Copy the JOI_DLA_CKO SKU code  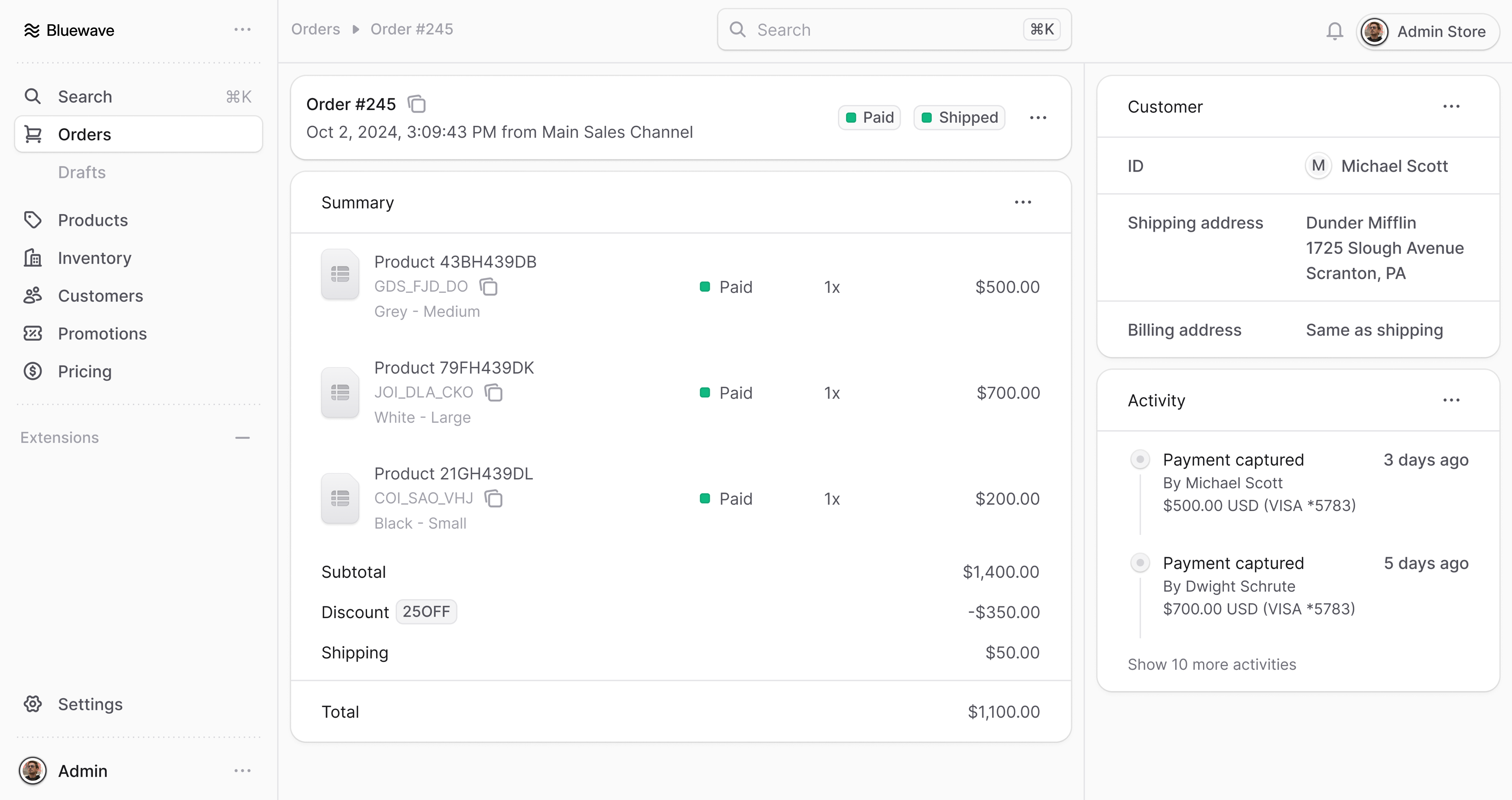pos(494,392)
